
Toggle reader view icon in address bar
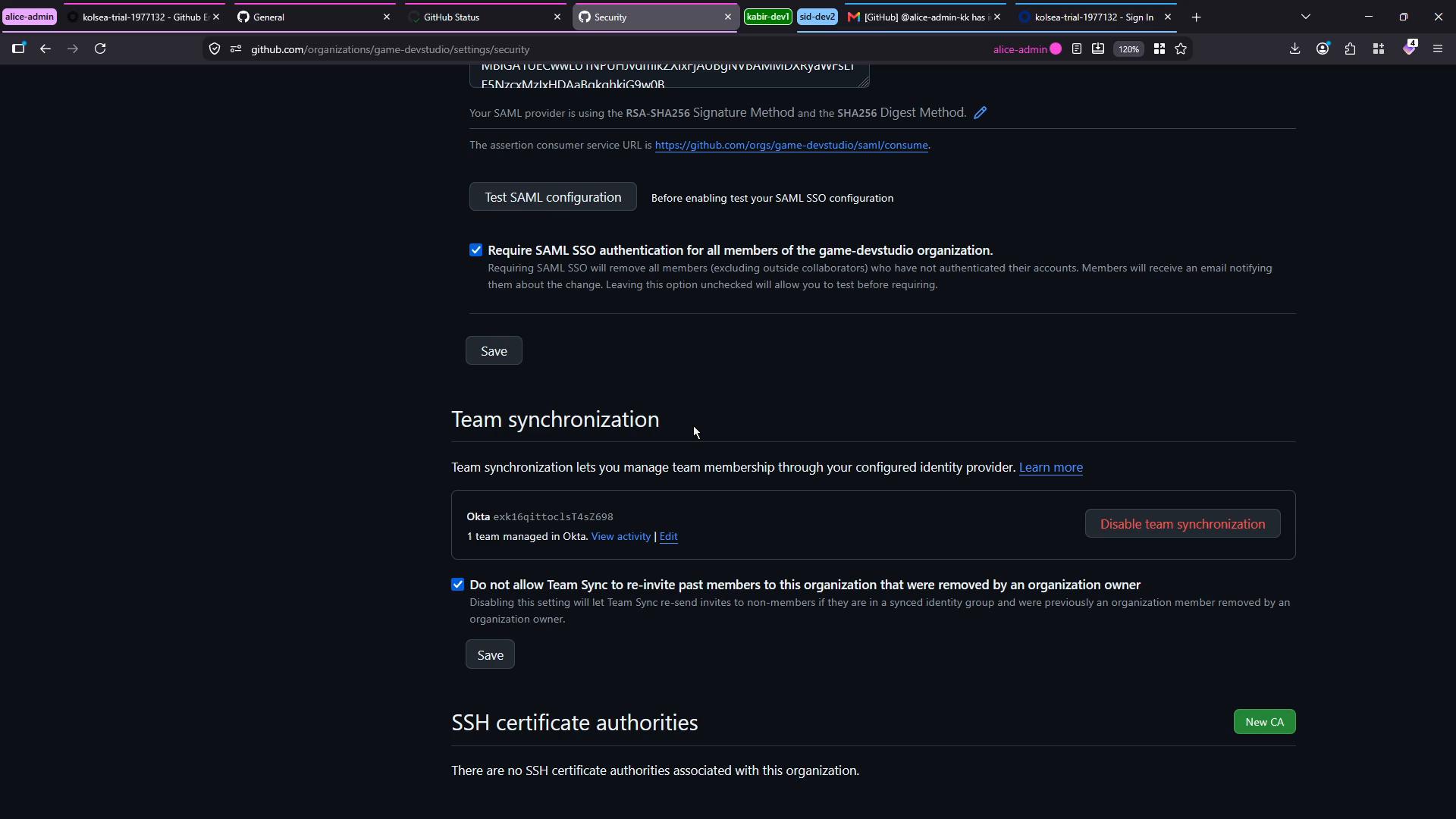tap(1076, 49)
